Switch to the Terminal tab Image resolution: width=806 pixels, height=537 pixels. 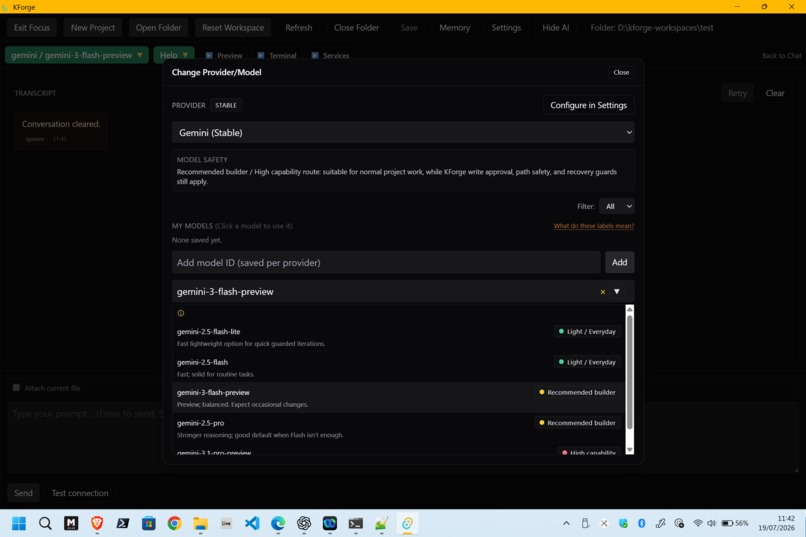tap(277, 55)
